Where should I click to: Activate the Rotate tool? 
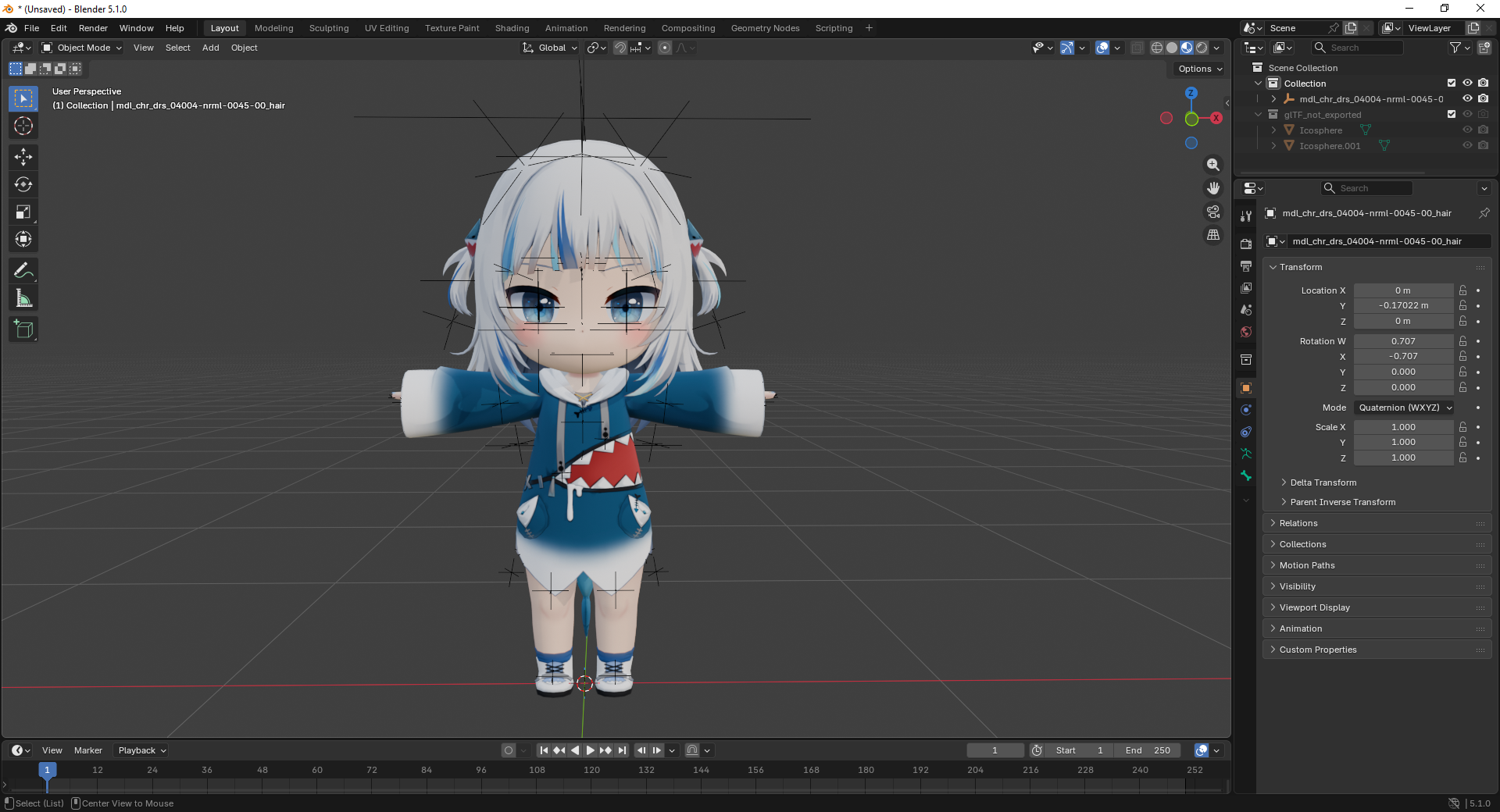(23, 184)
